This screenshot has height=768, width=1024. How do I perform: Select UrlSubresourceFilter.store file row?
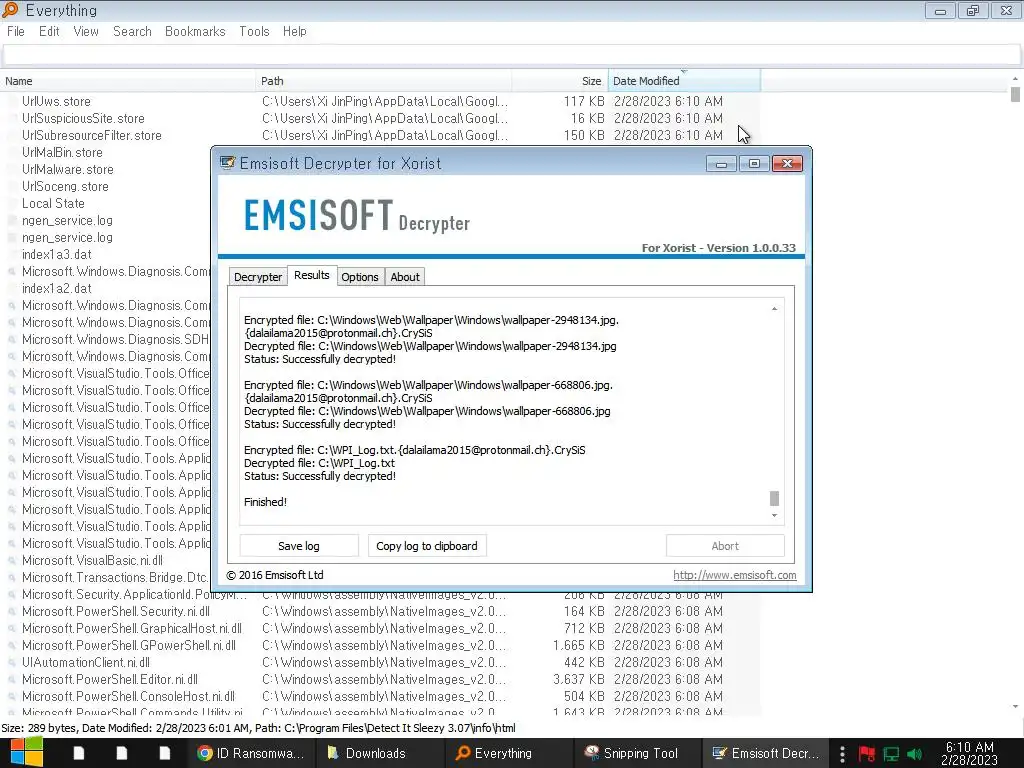click(x=381, y=135)
